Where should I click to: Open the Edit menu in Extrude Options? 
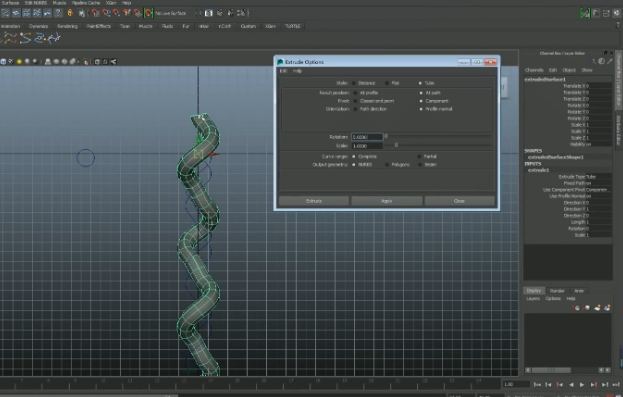[283, 71]
